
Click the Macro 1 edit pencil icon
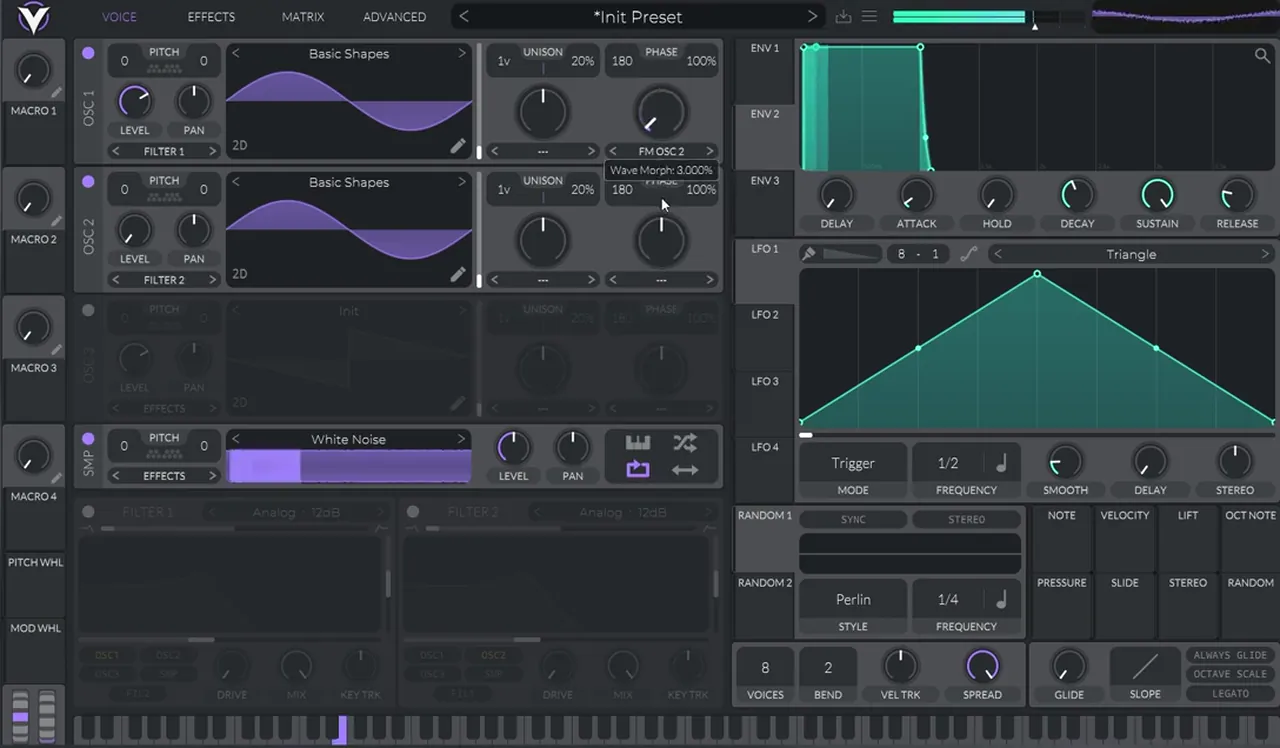(57, 93)
